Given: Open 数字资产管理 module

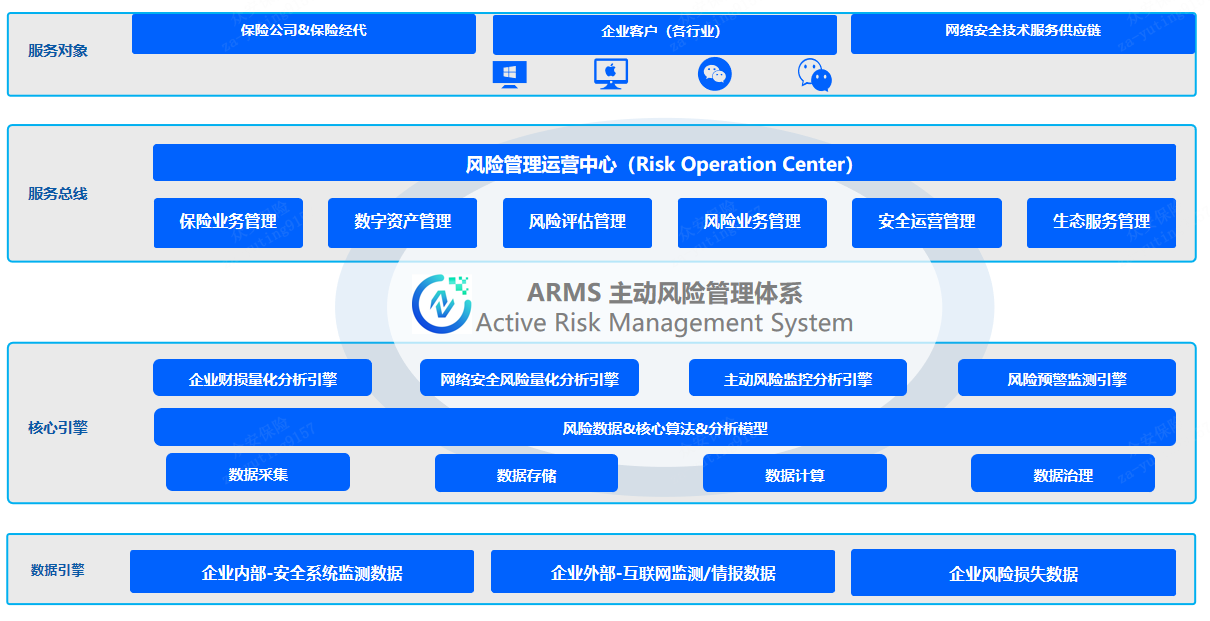Looking at the screenshot, I should click(x=403, y=222).
